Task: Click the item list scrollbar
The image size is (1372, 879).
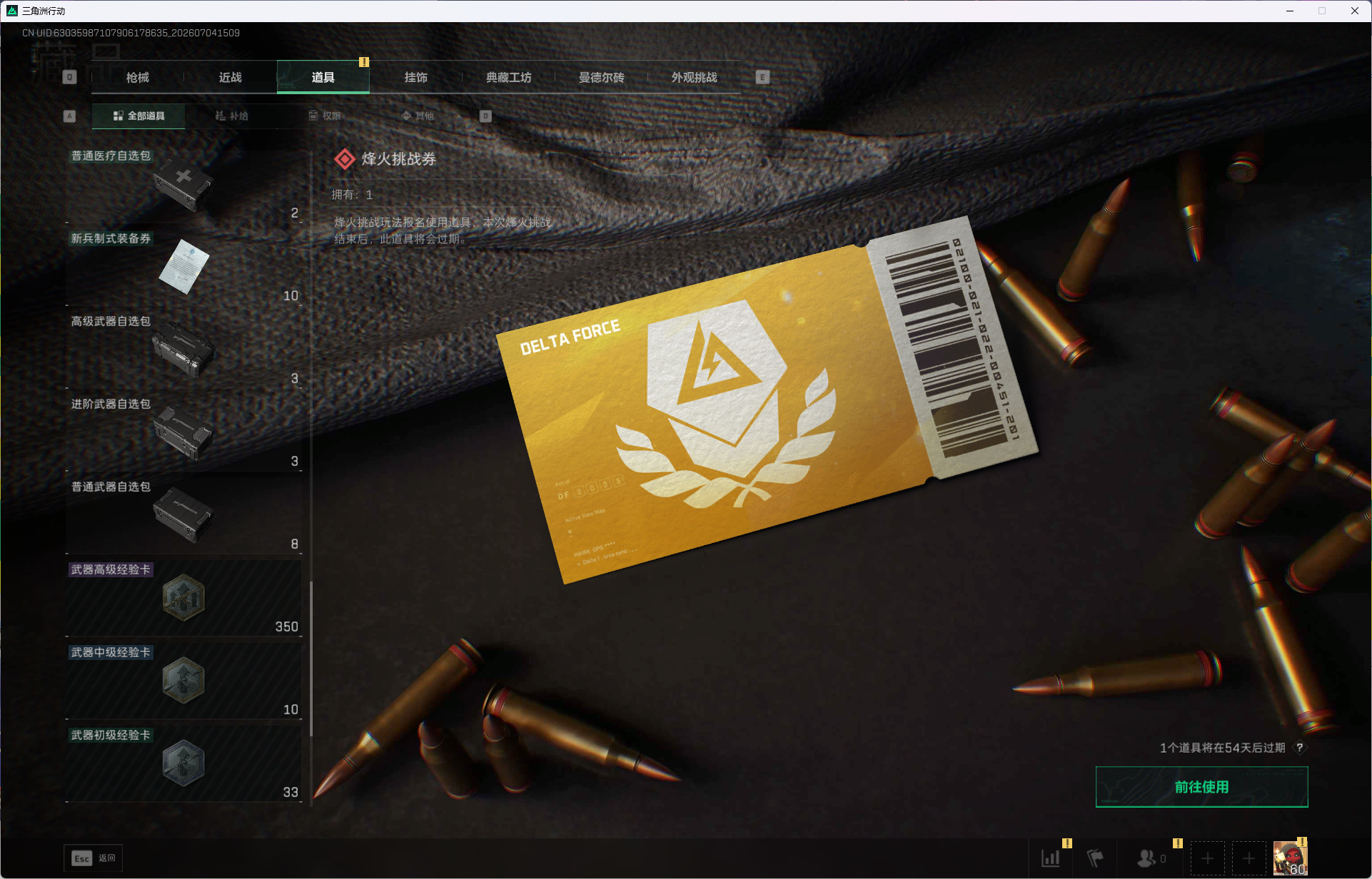Action: click(x=311, y=659)
